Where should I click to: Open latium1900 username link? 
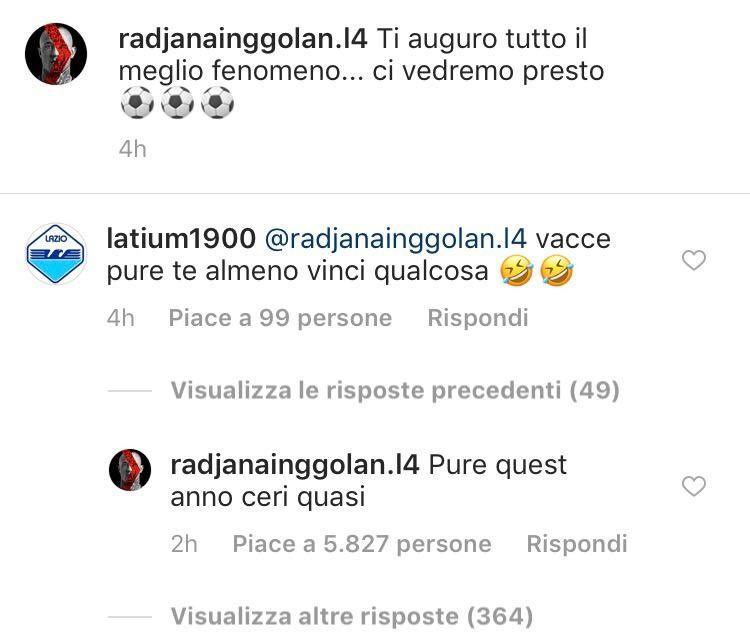(x=181, y=239)
